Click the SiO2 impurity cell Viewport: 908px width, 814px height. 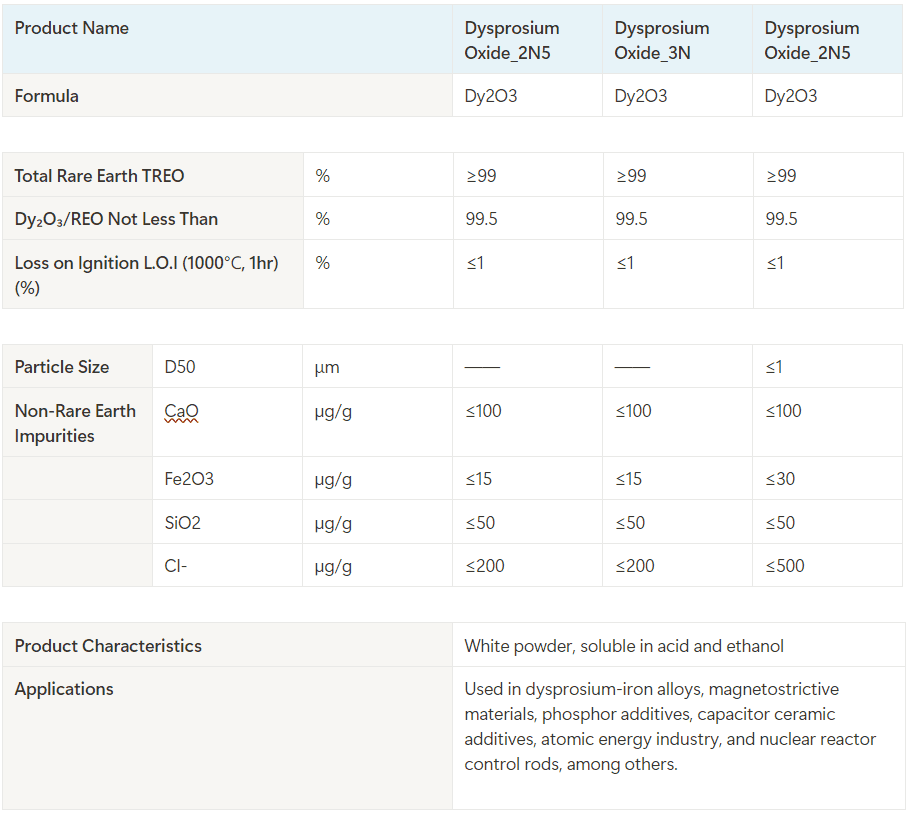pyautogui.click(x=182, y=523)
